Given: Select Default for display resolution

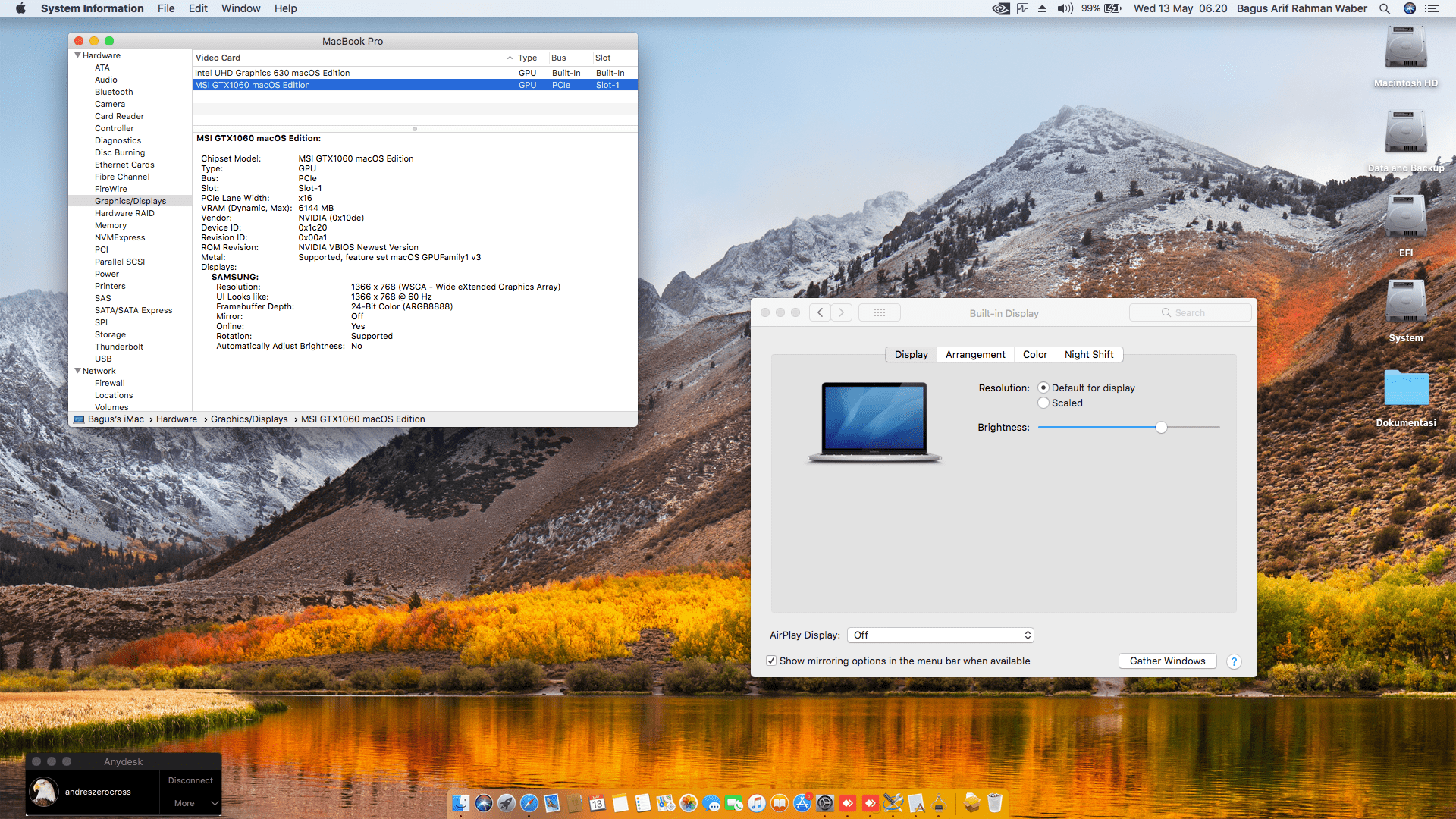Looking at the screenshot, I should click(x=1043, y=388).
